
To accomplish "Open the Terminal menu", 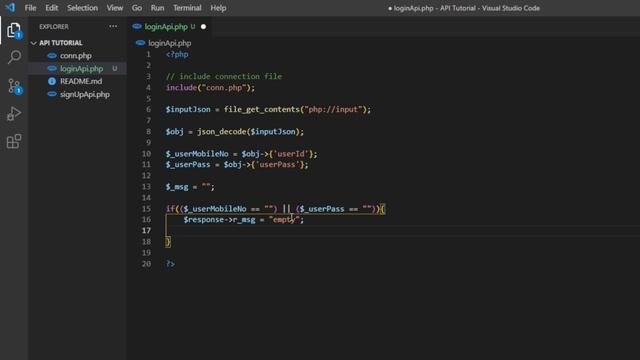I will click(x=187, y=8).
